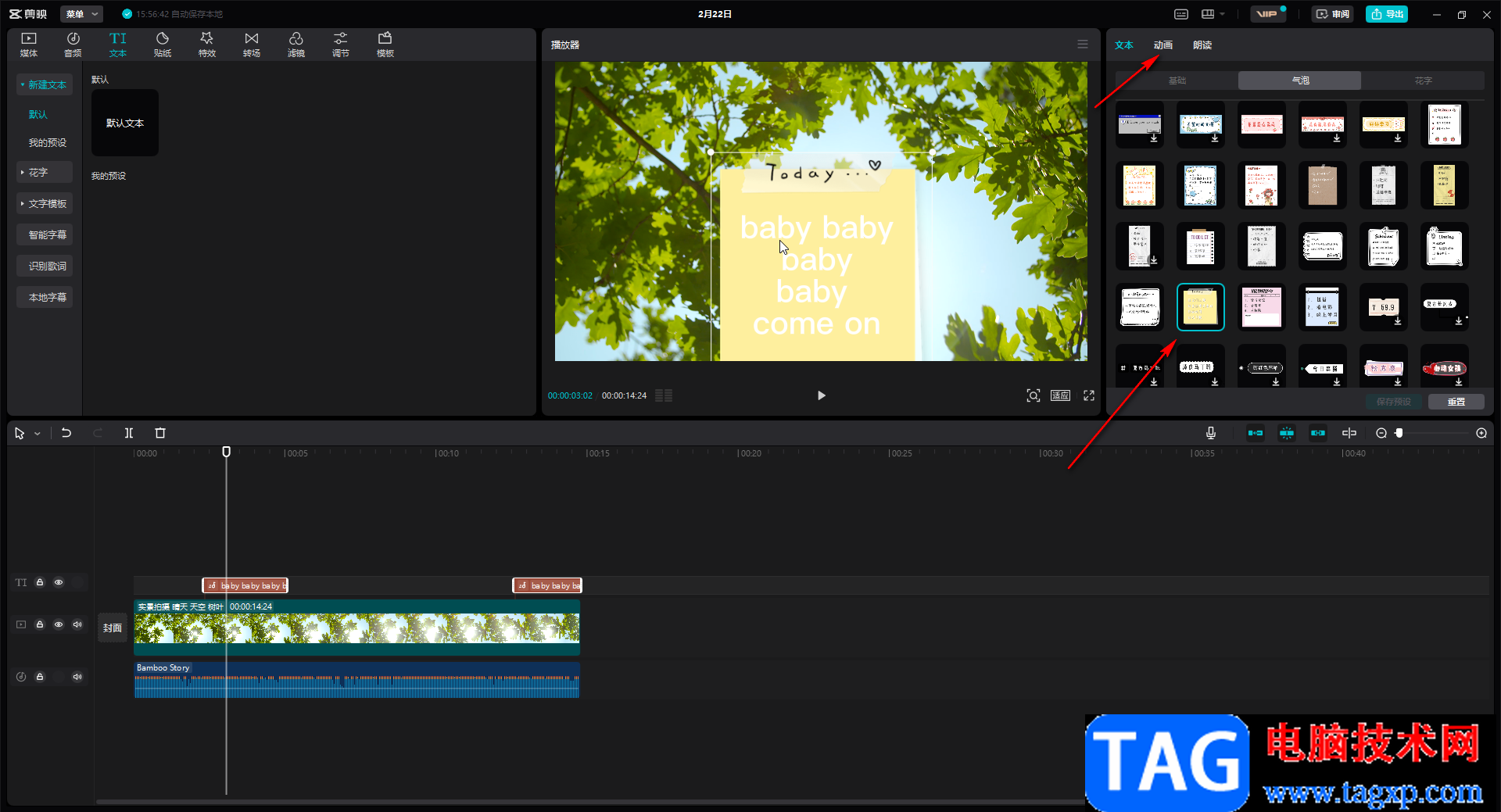Image resolution: width=1501 pixels, height=812 pixels.
Task: Select the first baby baby text clip
Action: pos(245,585)
